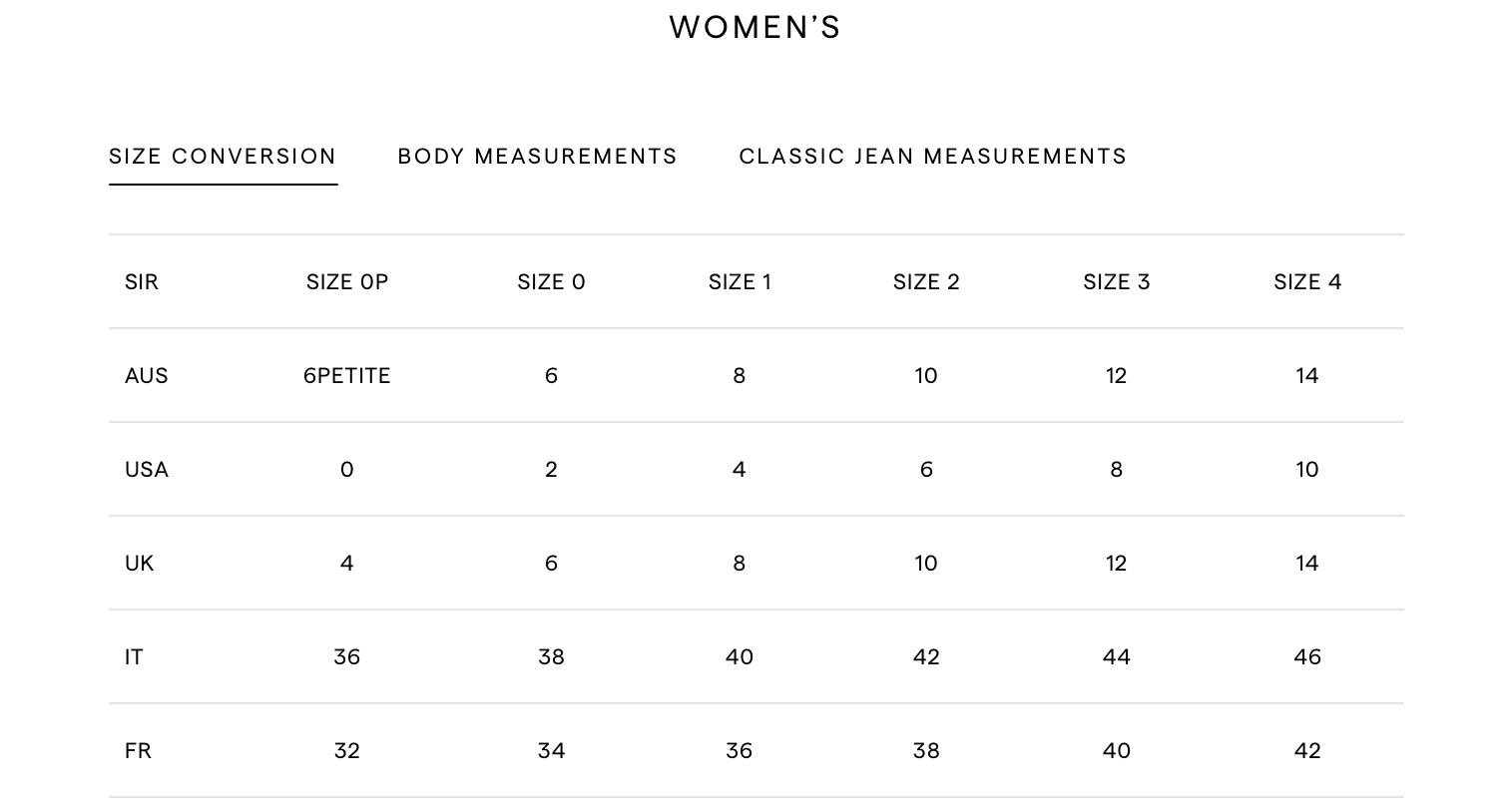Screen dimensions: 1507x812
Task: Click the USA row label
Action: (x=147, y=470)
